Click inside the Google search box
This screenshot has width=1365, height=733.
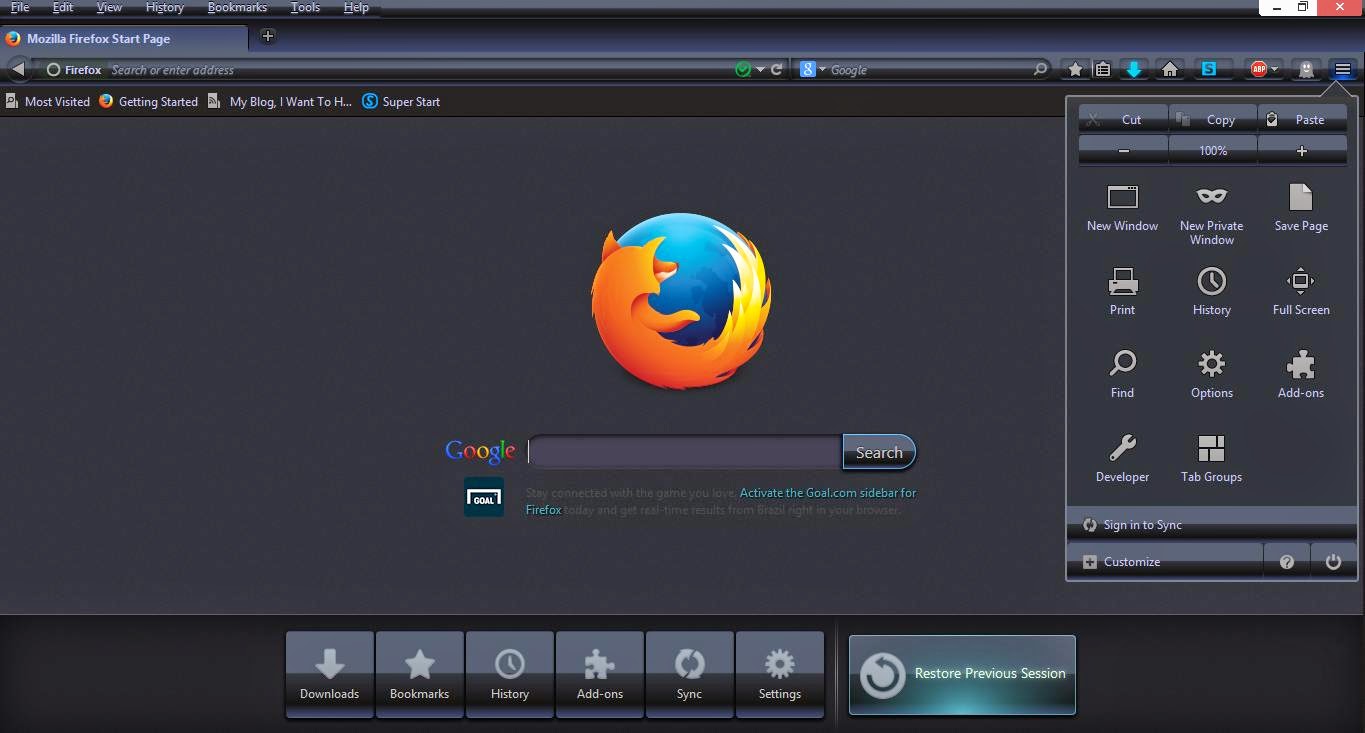[x=683, y=451]
